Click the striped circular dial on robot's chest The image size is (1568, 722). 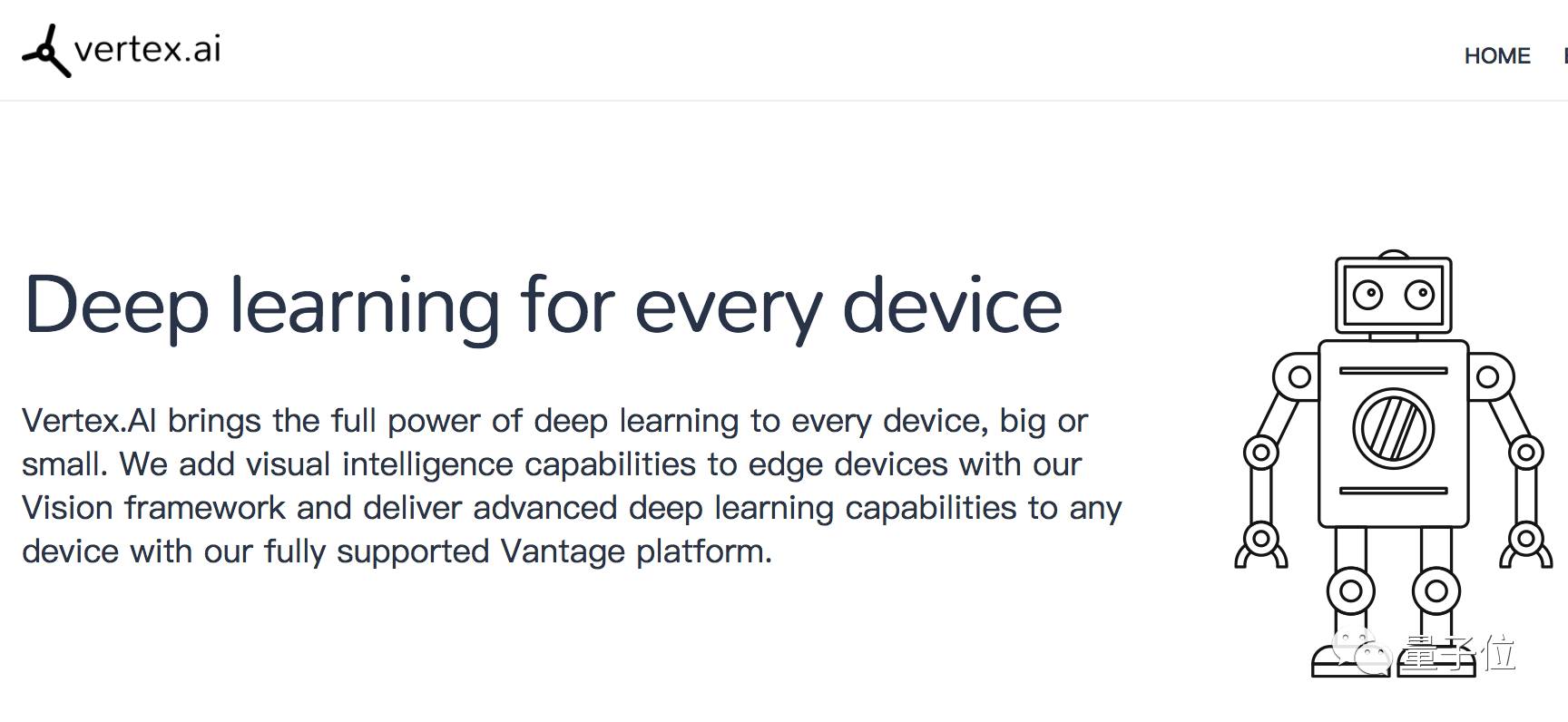tap(1393, 429)
